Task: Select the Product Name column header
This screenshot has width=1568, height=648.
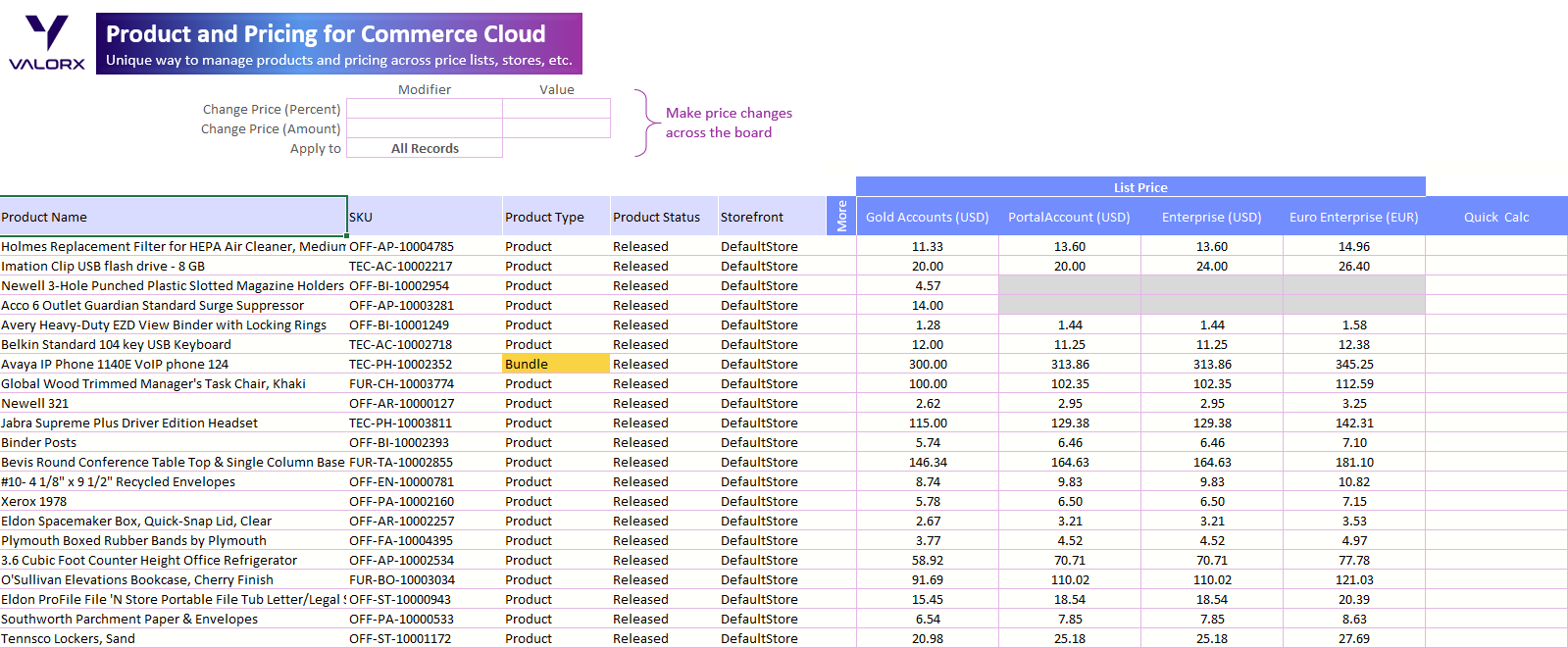Action: (174, 217)
